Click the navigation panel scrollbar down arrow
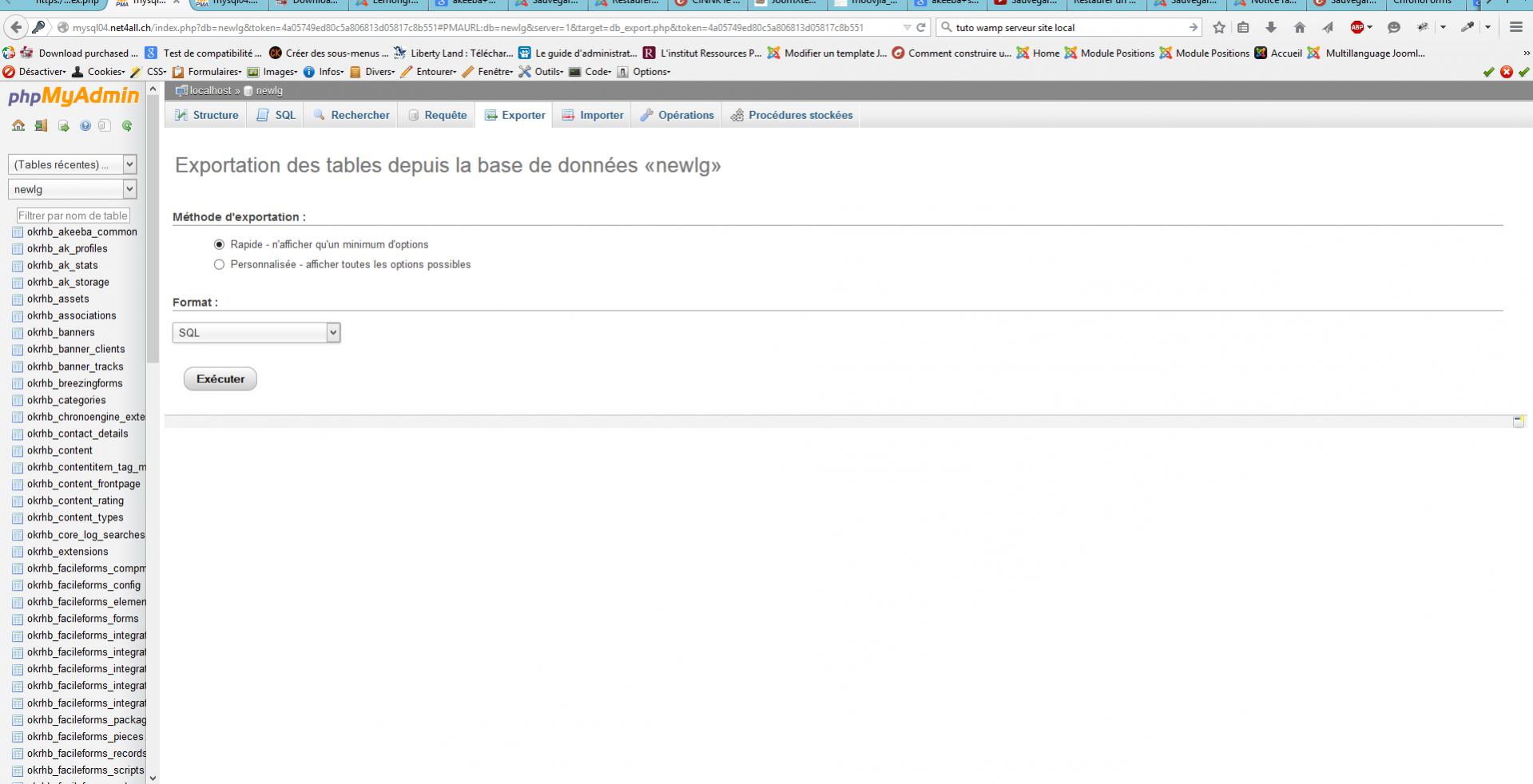Image resolution: width=1533 pixels, height=784 pixels. [x=153, y=778]
